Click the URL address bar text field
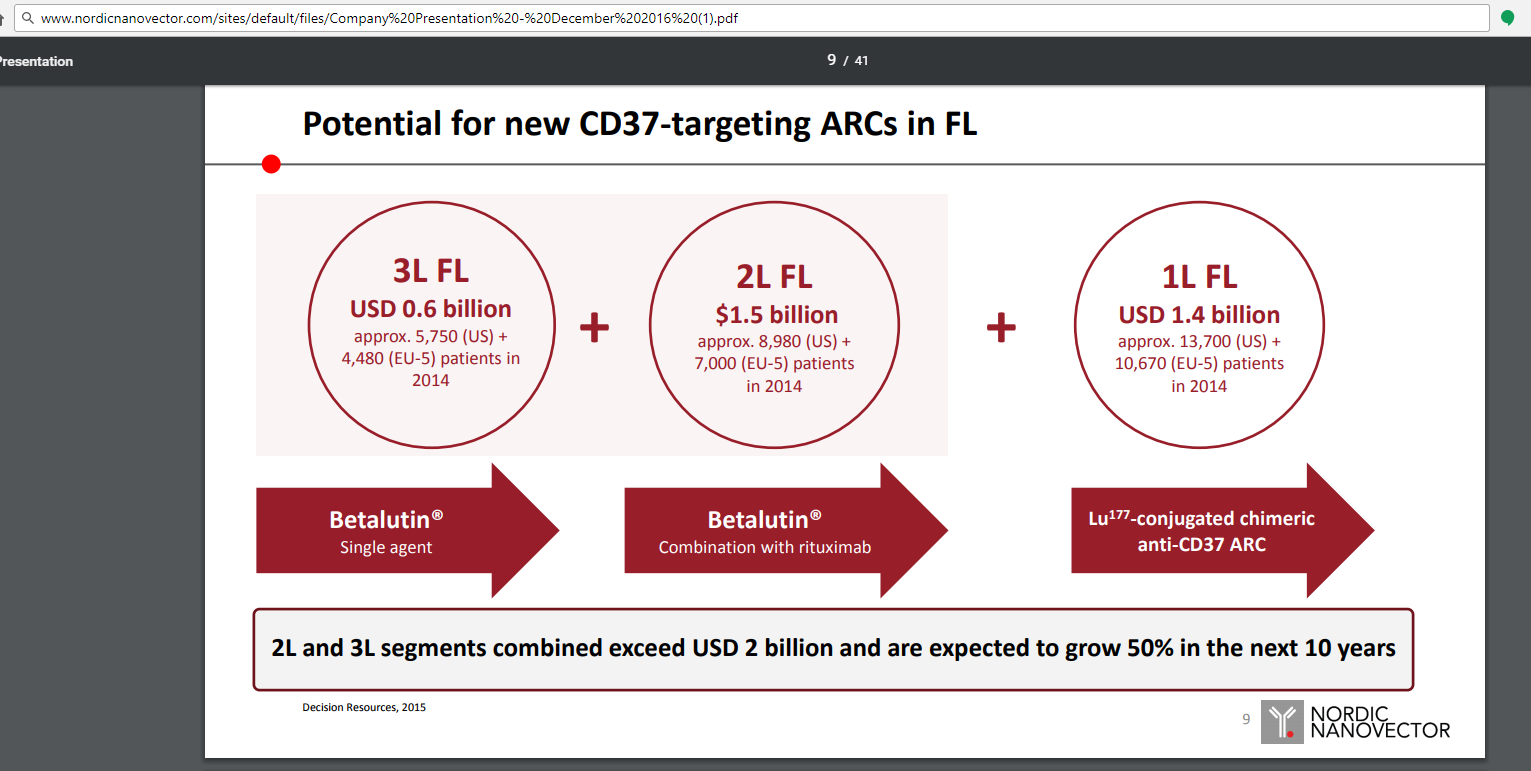The width and height of the screenshot is (1531, 771). coord(760,18)
